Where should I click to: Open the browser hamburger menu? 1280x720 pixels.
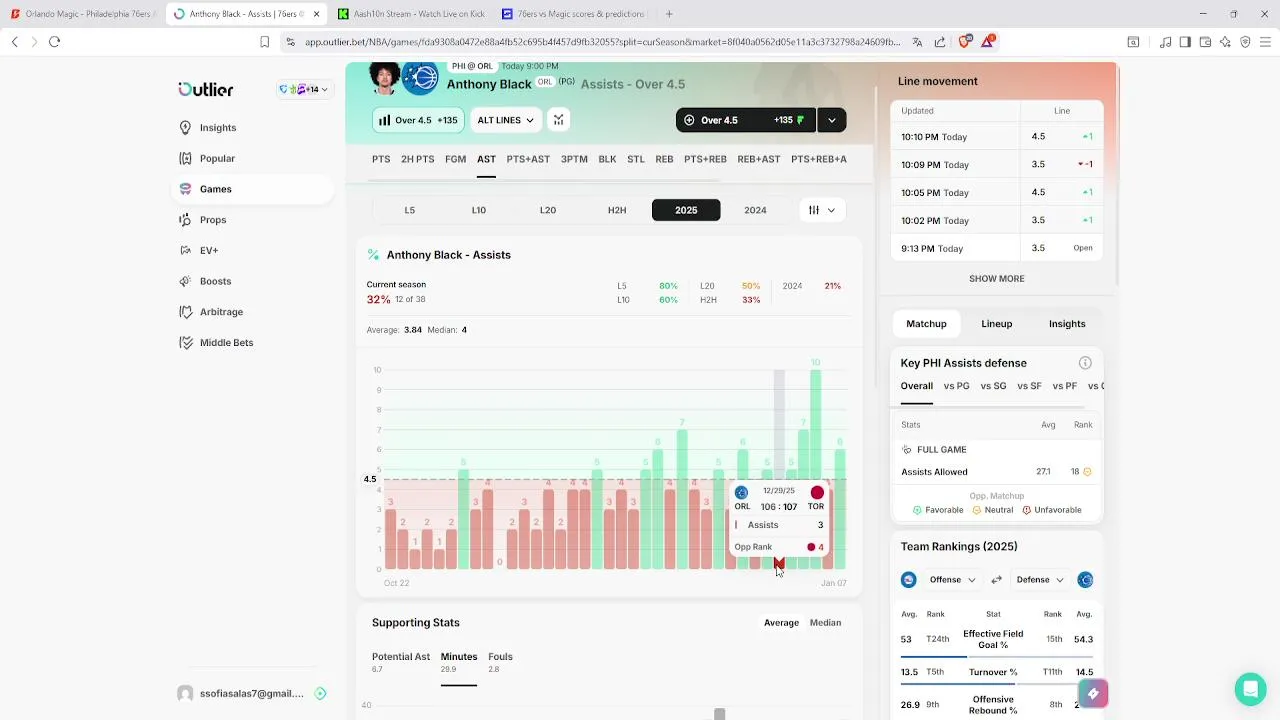point(1265,42)
